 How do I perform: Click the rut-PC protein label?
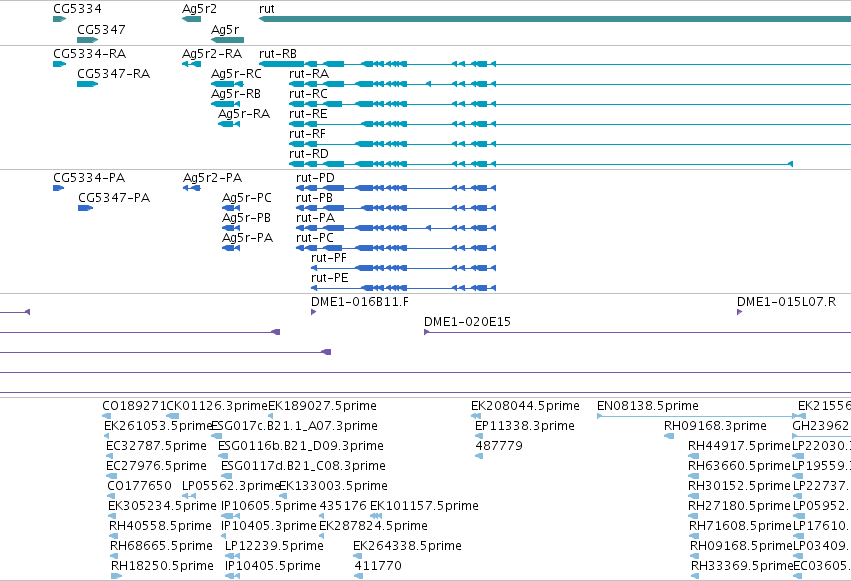click(315, 238)
